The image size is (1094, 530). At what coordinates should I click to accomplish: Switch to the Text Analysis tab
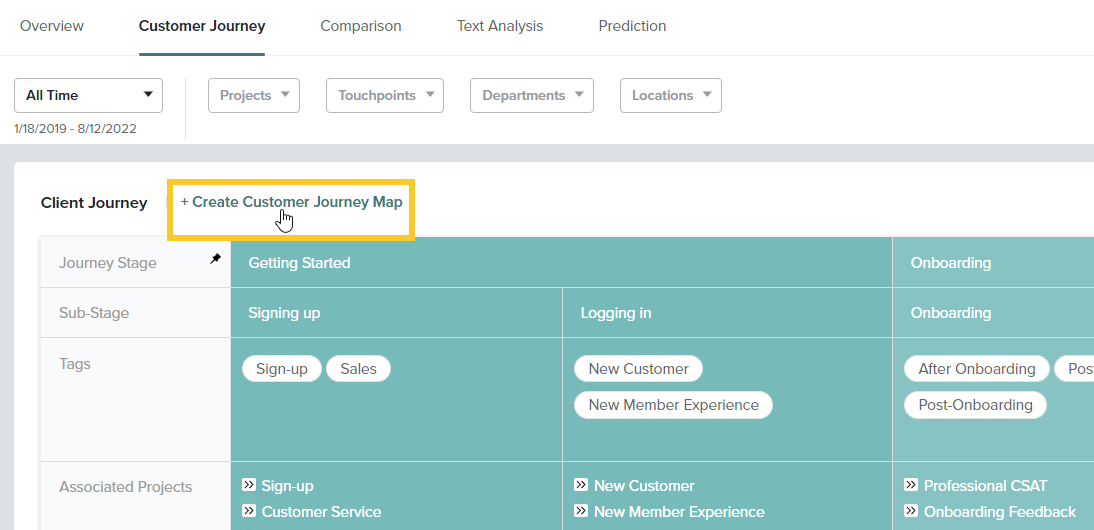(500, 26)
